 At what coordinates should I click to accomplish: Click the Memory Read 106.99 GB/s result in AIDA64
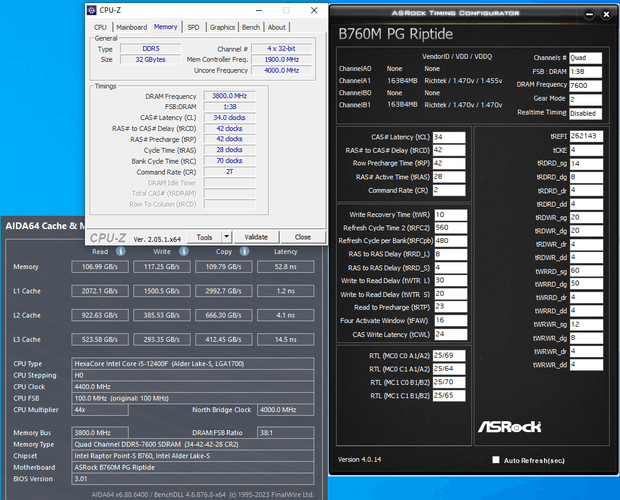(x=100, y=267)
